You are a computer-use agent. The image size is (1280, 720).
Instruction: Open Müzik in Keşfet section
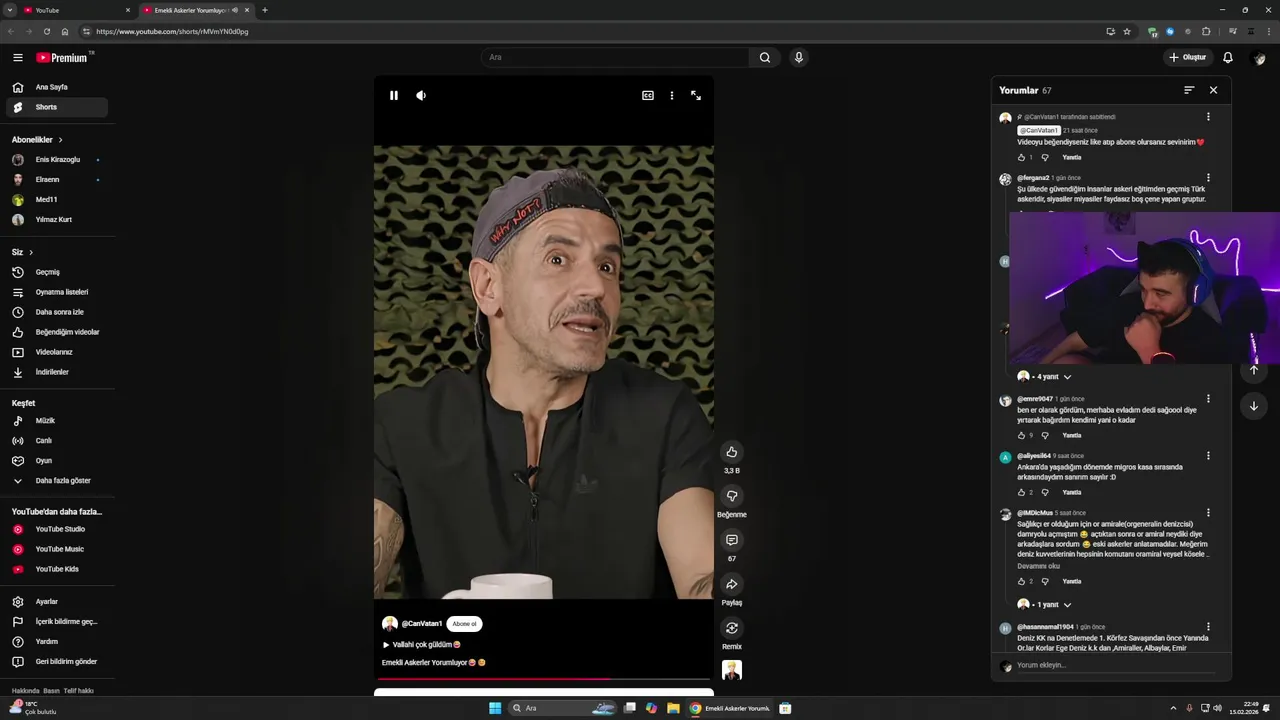tap(56, 421)
